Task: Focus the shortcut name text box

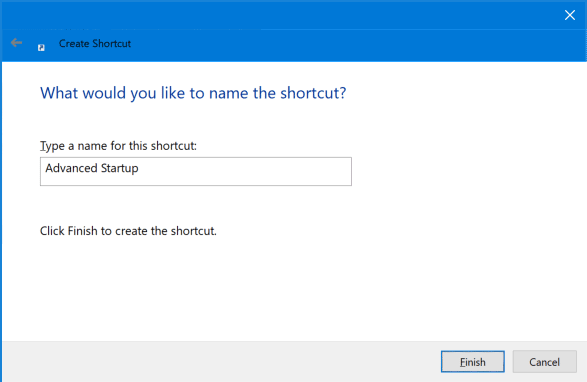Action: (x=196, y=172)
